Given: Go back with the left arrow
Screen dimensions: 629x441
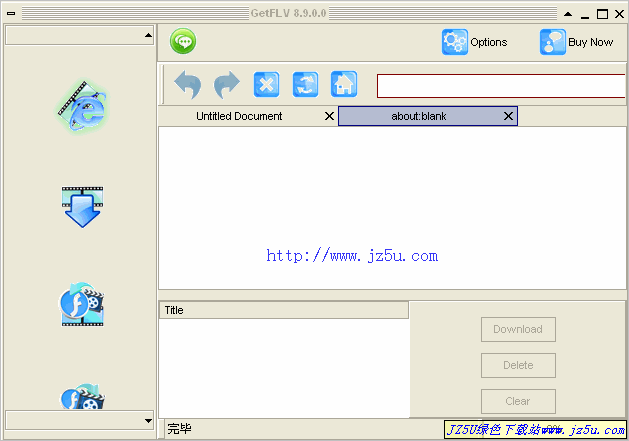Looking at the screenshot, I should pyautogui.click(x=187, y=84).
